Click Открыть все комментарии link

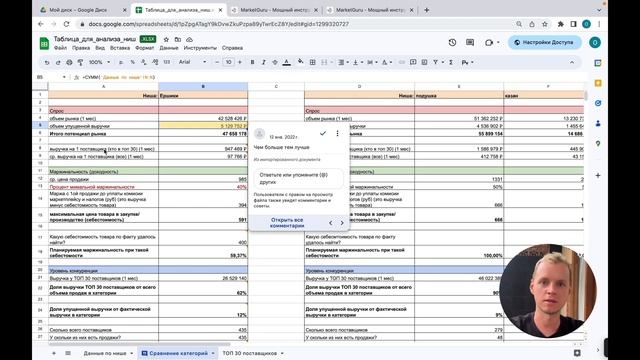(287, 222)
